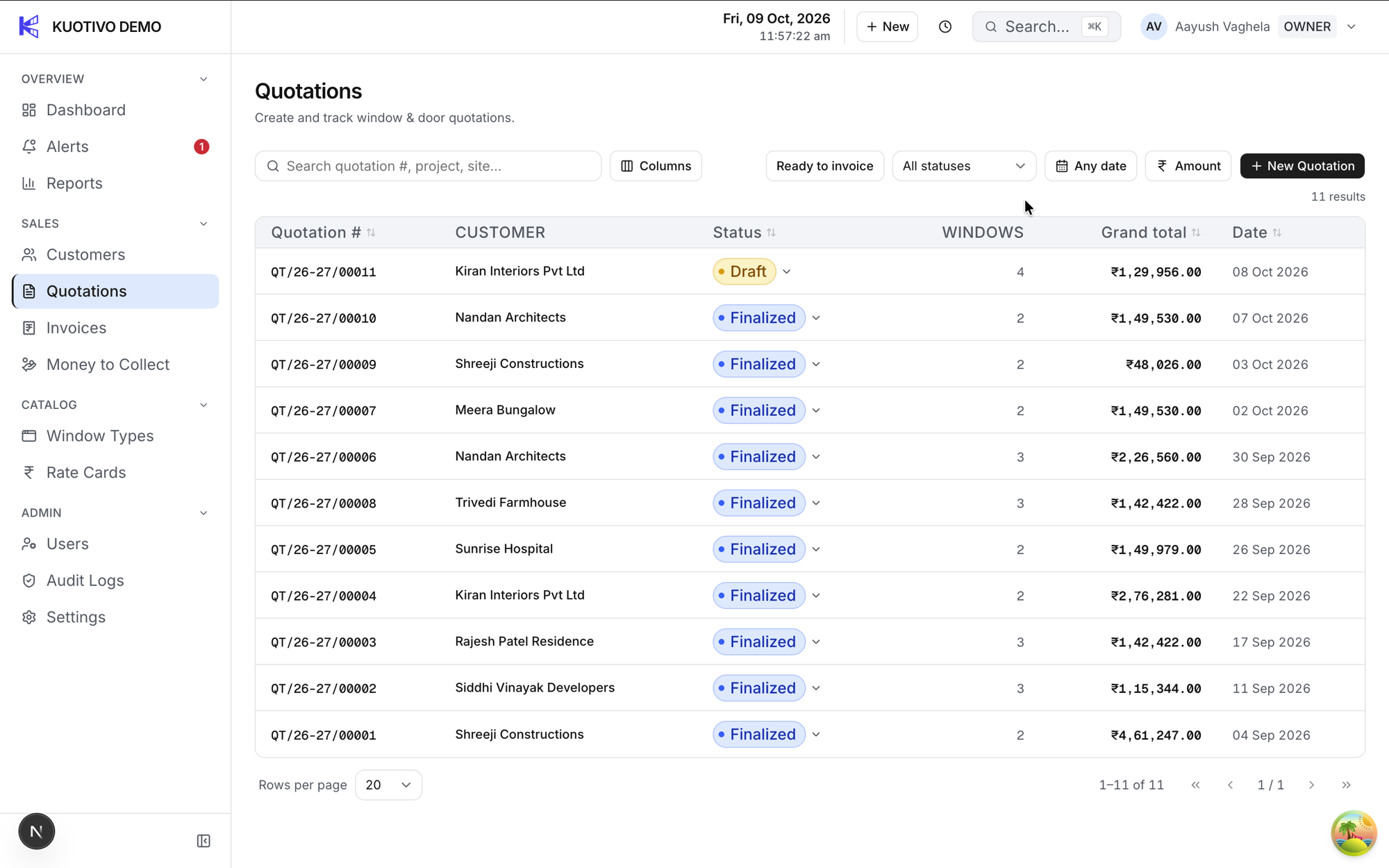The height and width of the screenshot is (868, 1389).
Task: Open the round N avatar button
Action: [x=37, y=831]
